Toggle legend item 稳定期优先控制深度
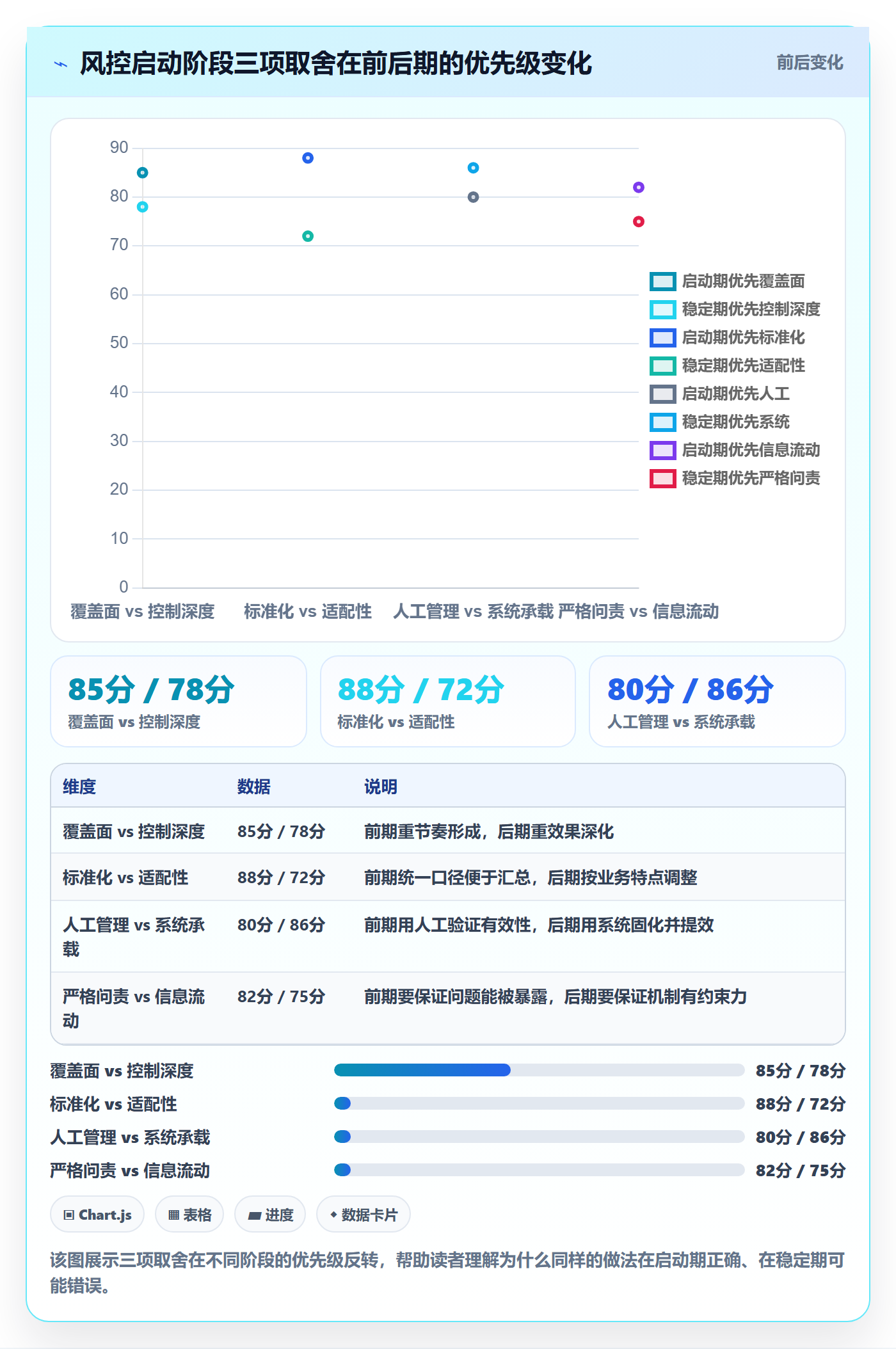This screenshot has height=1349, width=896. tap(735, 309)
